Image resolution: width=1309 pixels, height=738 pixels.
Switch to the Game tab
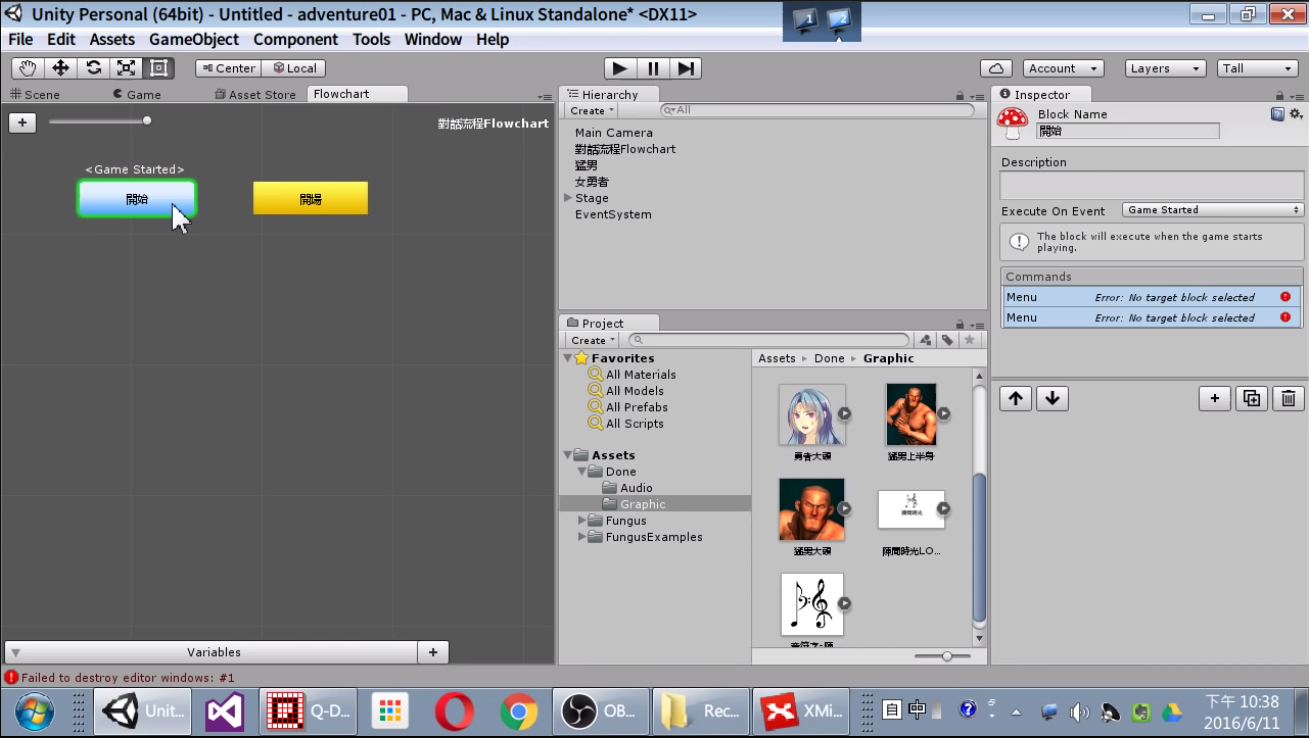137,94
